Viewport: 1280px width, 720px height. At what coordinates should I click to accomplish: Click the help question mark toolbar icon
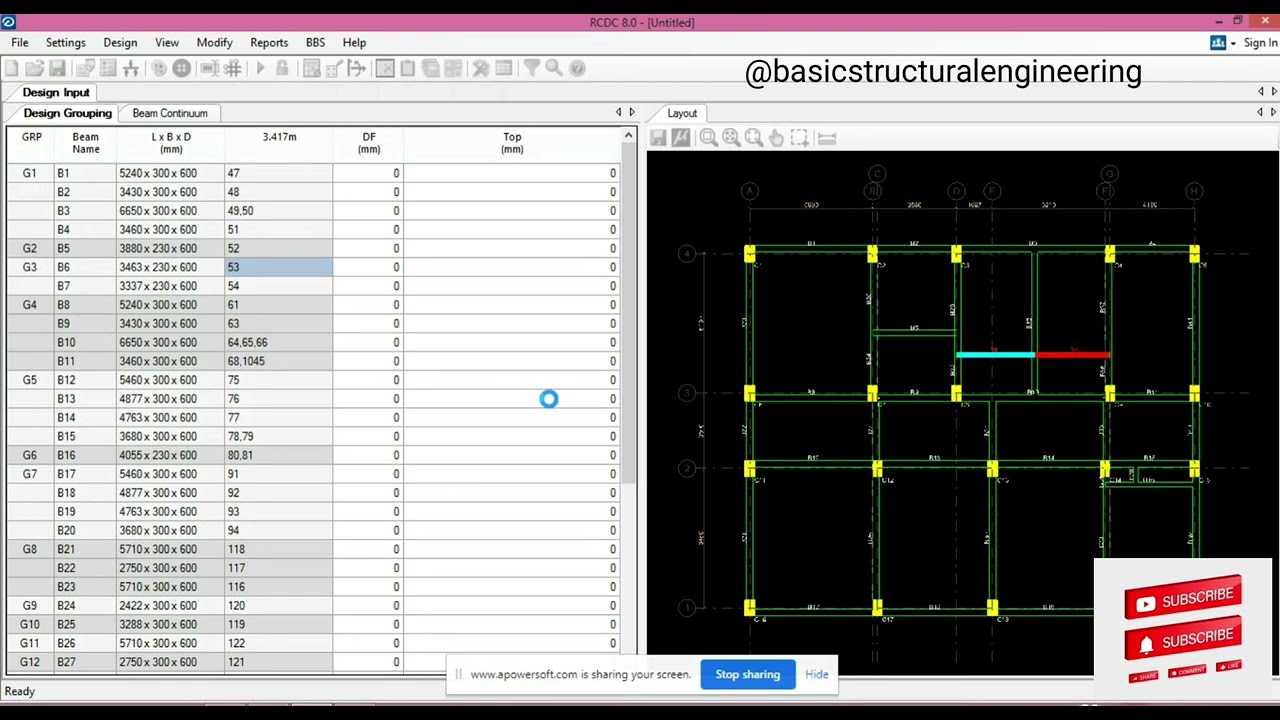coord(577,68)
